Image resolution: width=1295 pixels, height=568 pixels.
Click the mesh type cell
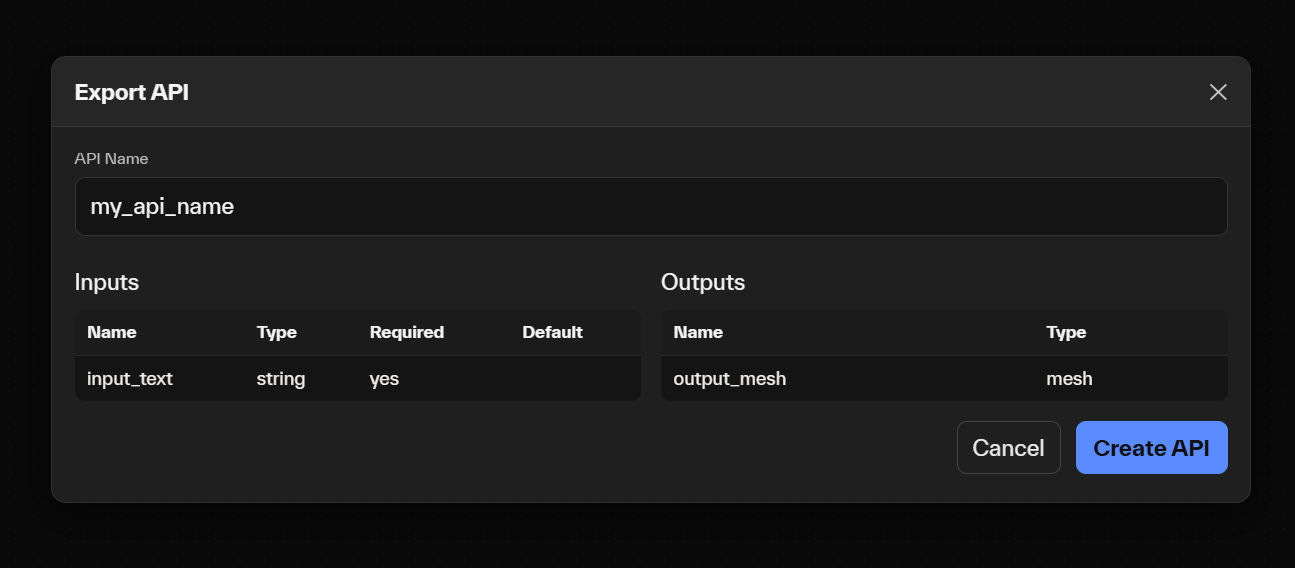point(1069,379)
